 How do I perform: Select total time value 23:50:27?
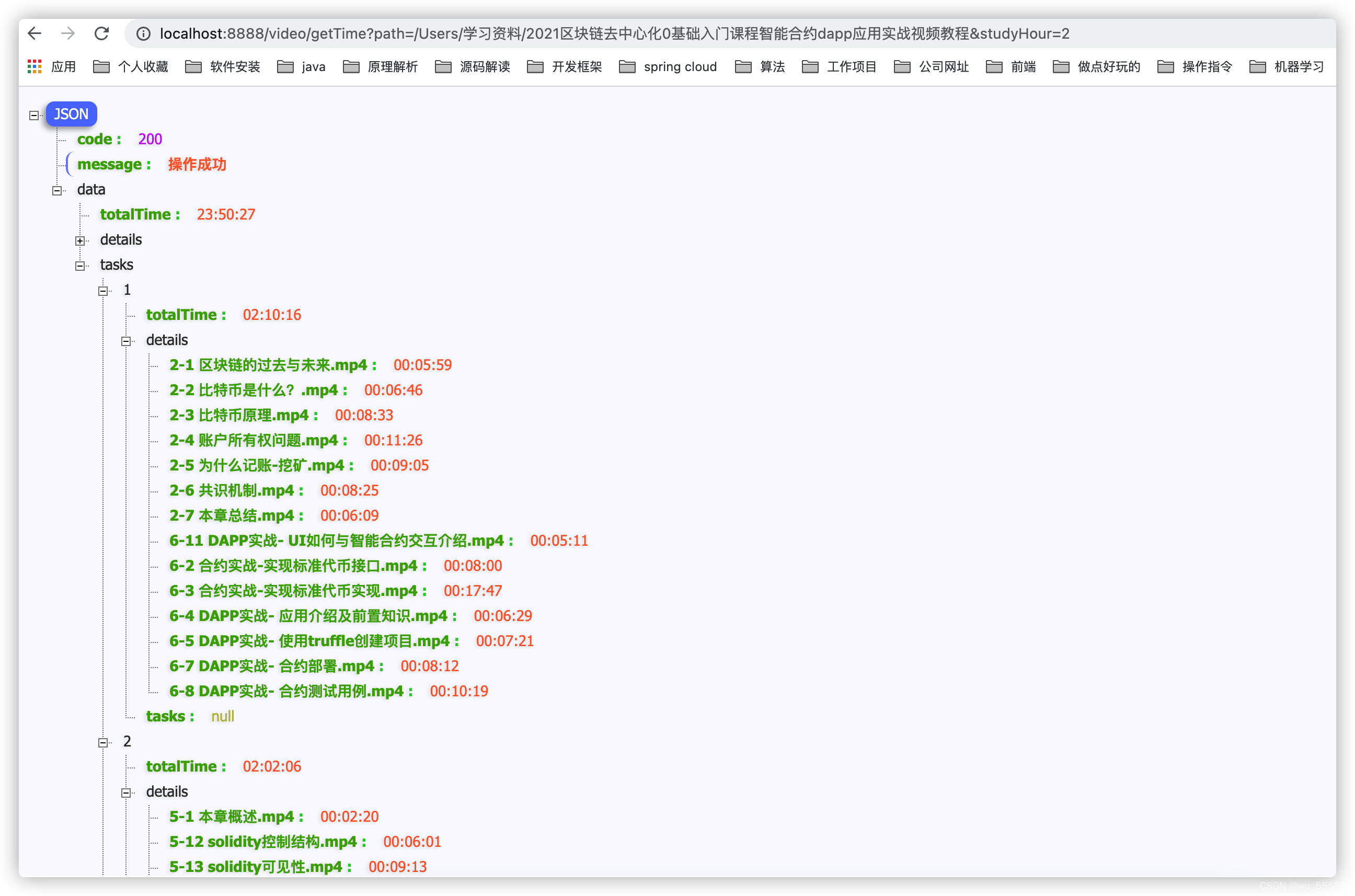[x=226, y=214]
